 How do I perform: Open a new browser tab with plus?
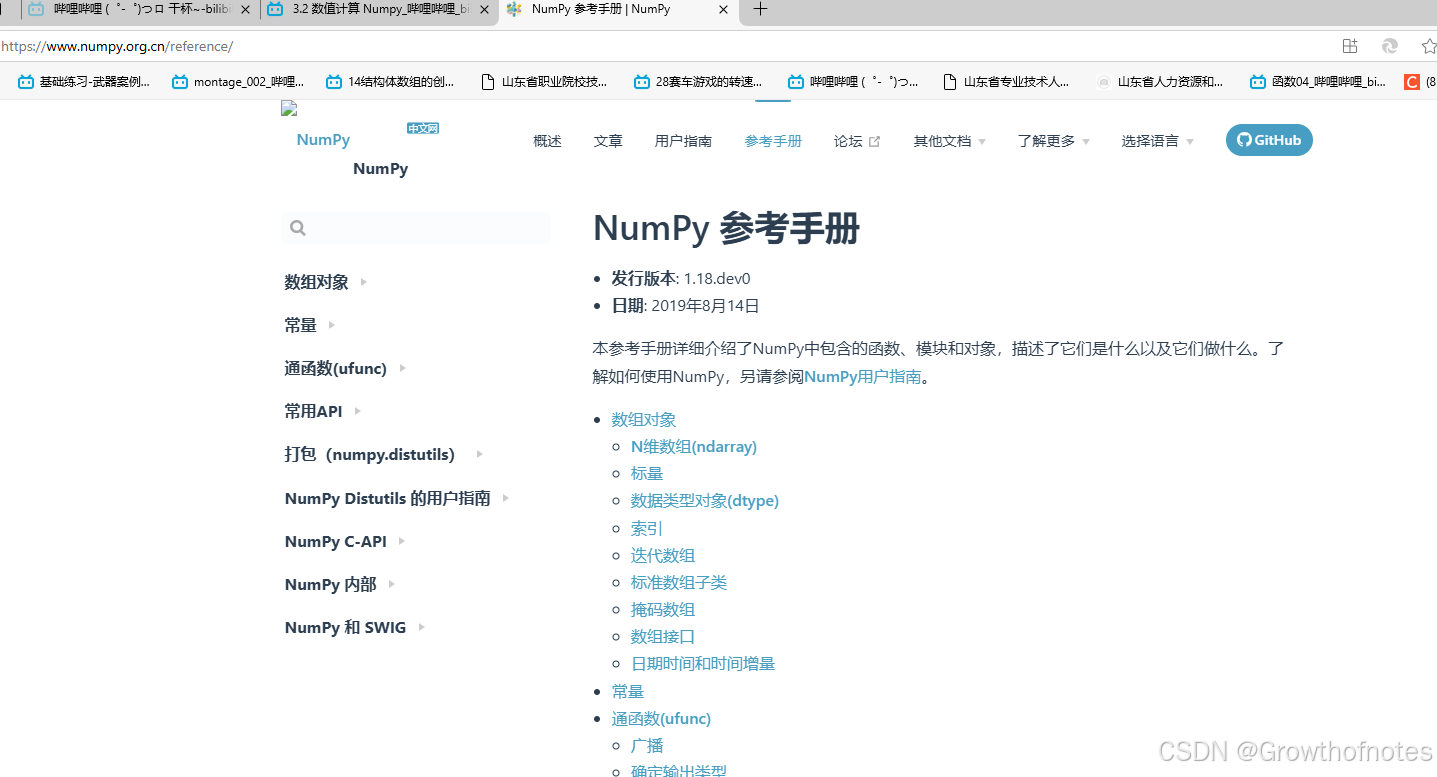(x=760, y=9)
